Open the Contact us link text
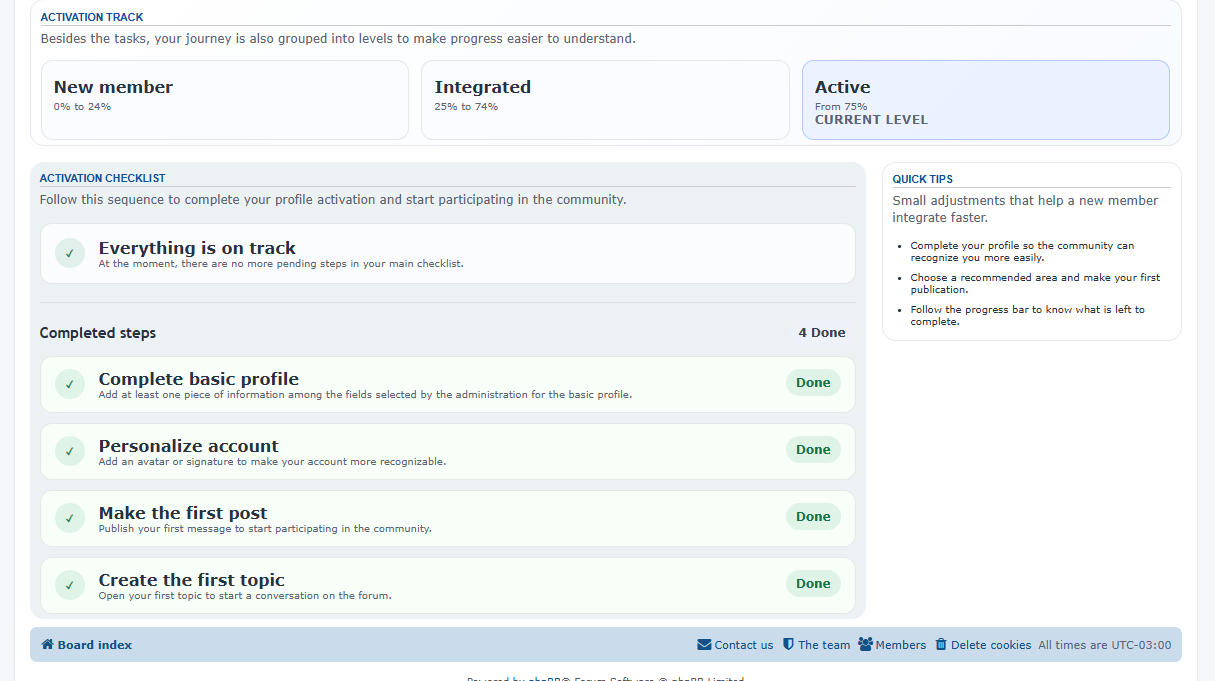This screenshot has width=1215, height=681. point(744,645)
